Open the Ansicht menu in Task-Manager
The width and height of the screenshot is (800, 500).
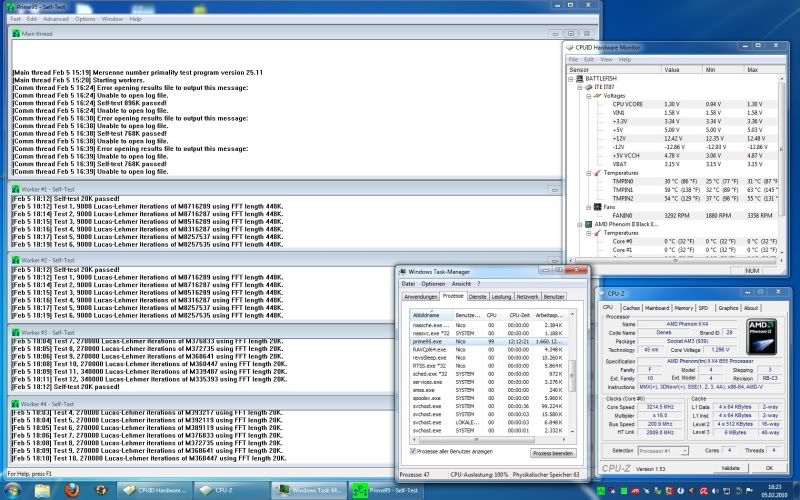tap(461, 284)
